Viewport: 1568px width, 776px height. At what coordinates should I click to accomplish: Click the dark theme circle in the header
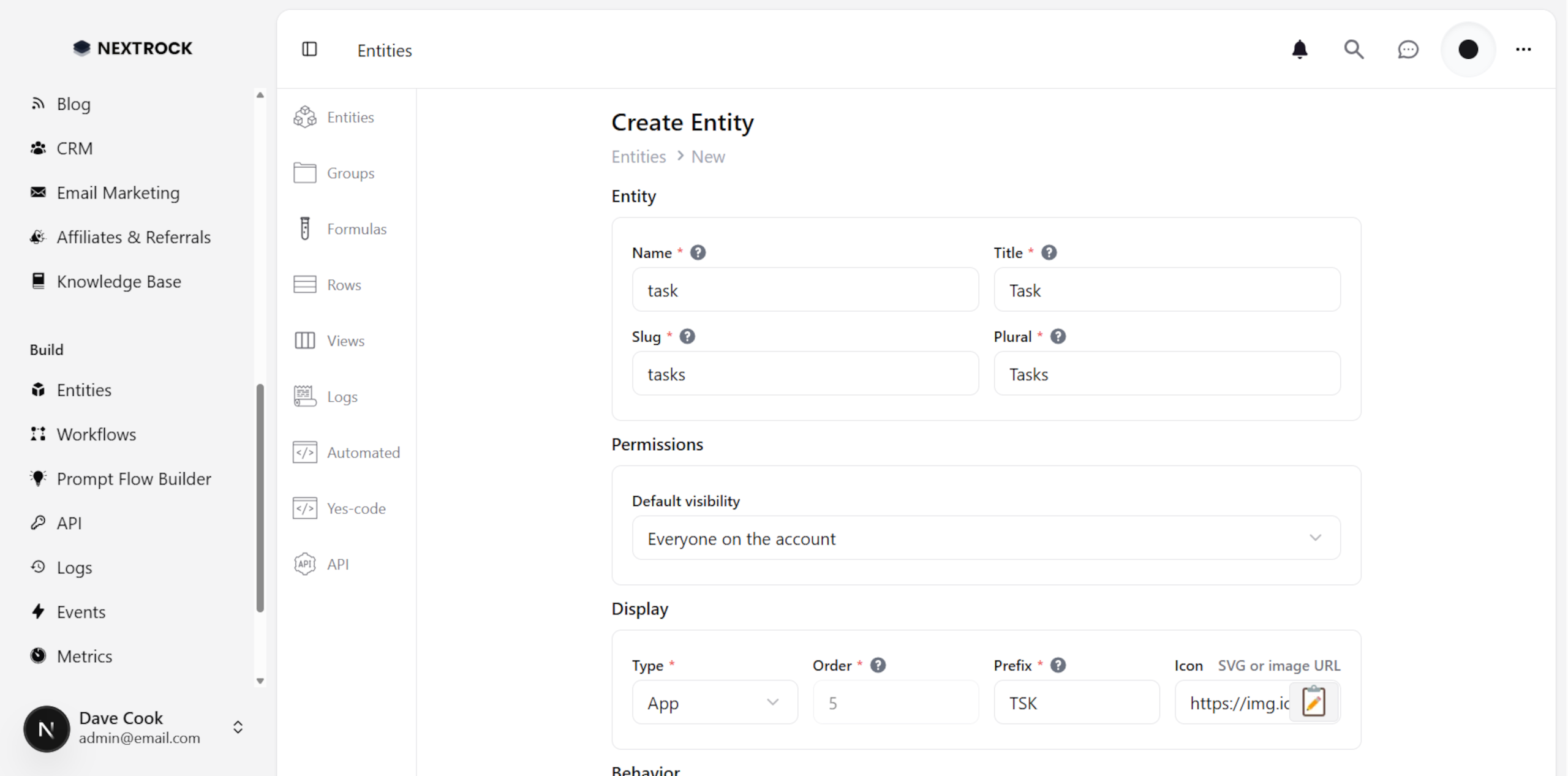click(1468, 50)
